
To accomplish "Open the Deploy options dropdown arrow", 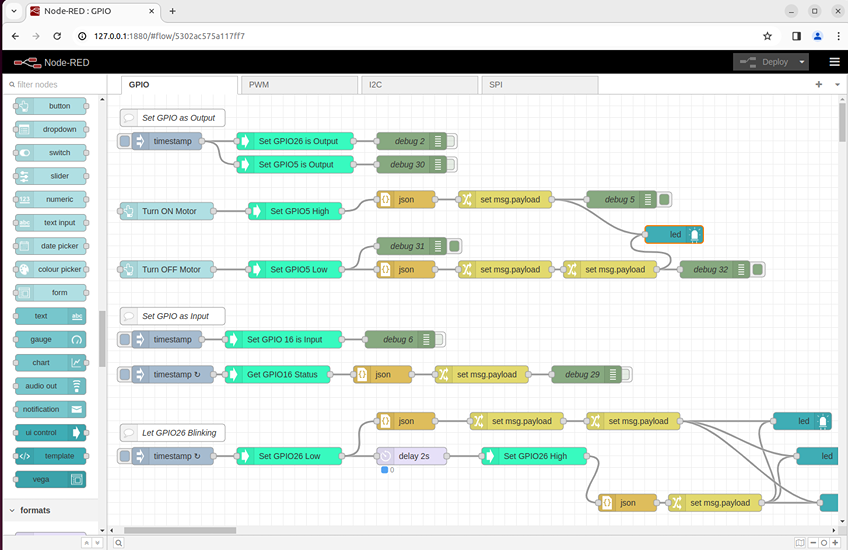I will (x=802, y=62).
